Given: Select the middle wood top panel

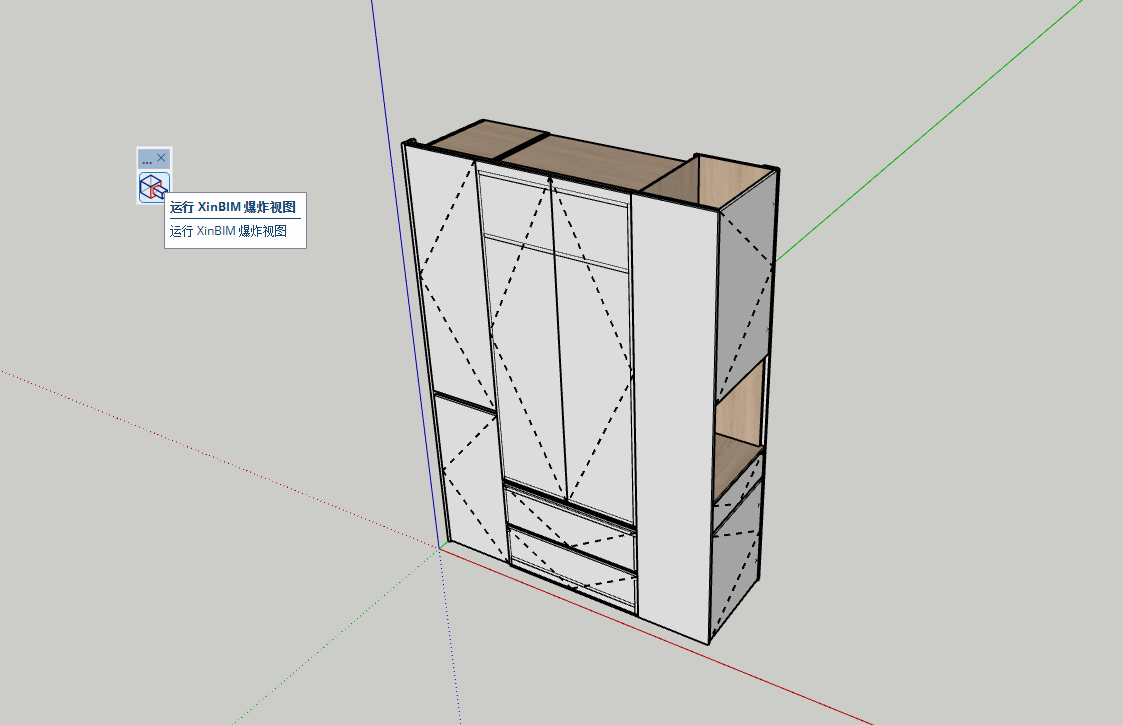Looking at the screenshot, I should pyautogui.click(x=590, y=158).
